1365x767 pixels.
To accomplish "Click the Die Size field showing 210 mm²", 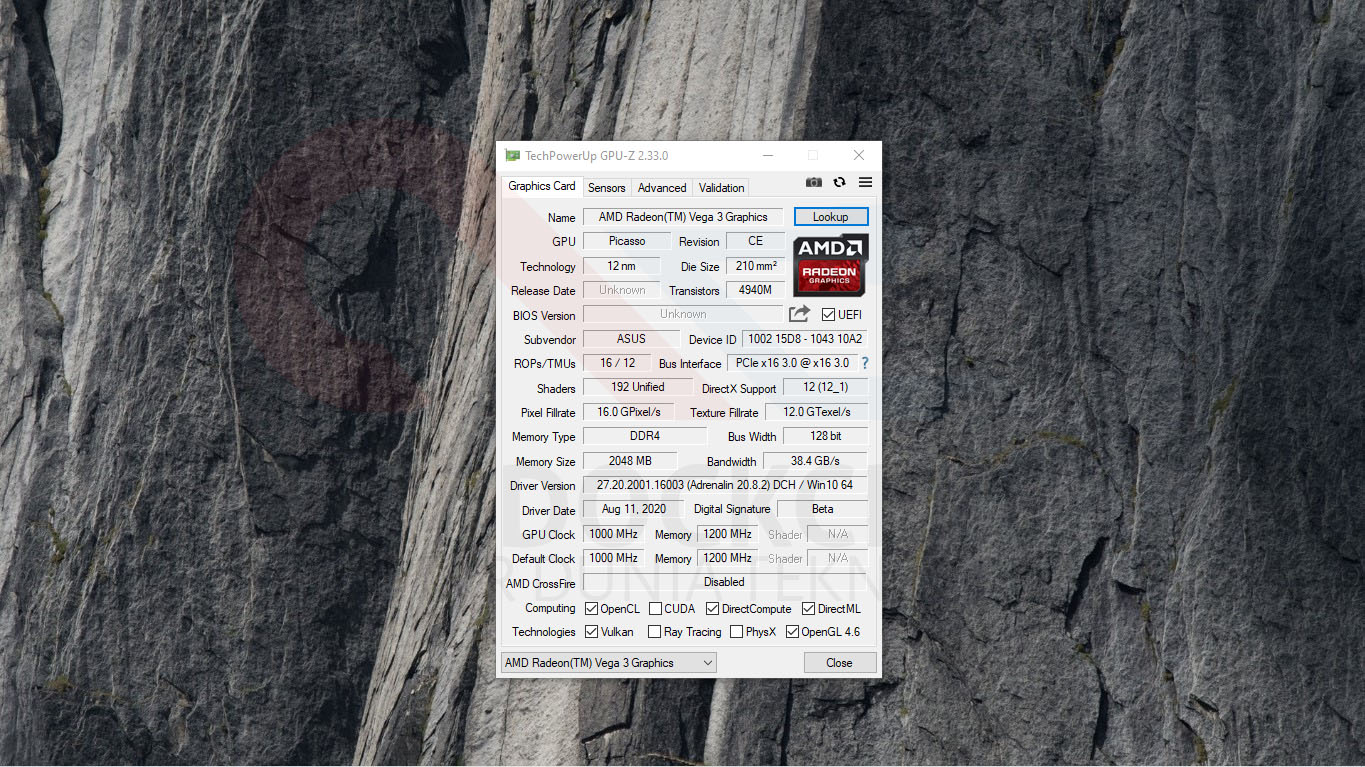I will (756, 266).
